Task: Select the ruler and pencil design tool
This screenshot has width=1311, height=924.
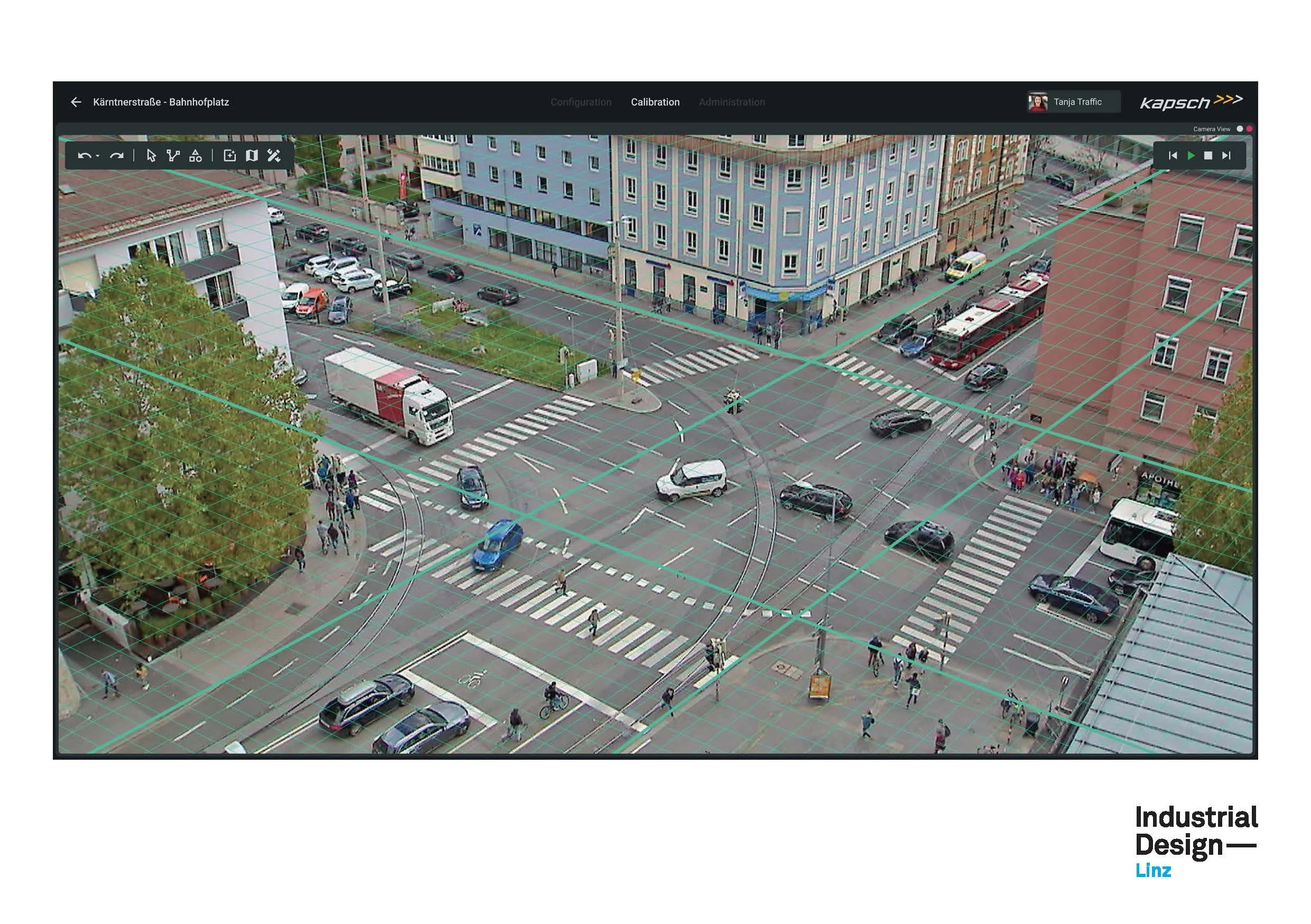Action: (x=274, y=156)
